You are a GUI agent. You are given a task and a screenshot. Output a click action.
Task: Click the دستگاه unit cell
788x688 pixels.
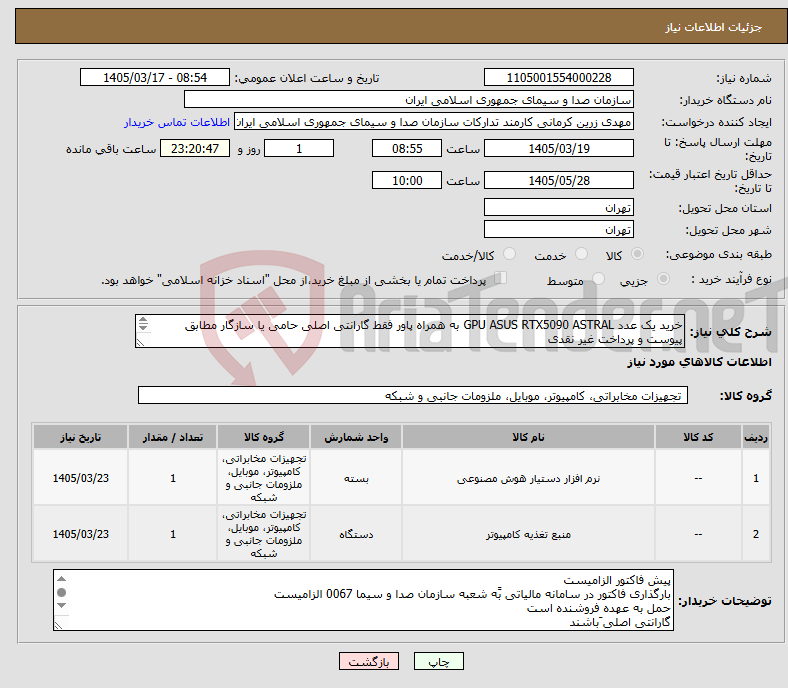click(x=356, y=534)
